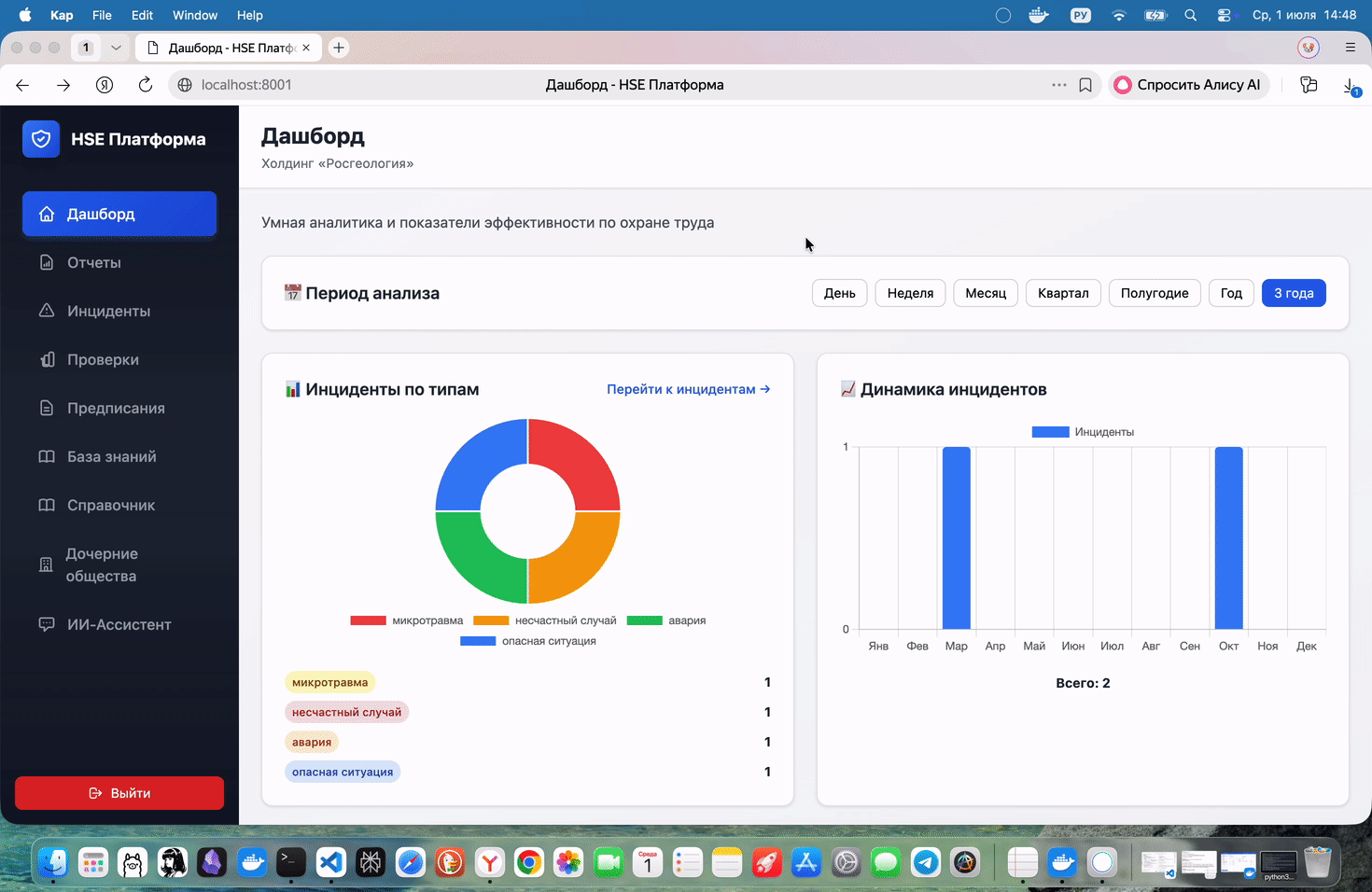Image resolution: width=1372 pixels, height=892 pixels.
Task: Select the Полугодие period
Action: point(1155,293)
